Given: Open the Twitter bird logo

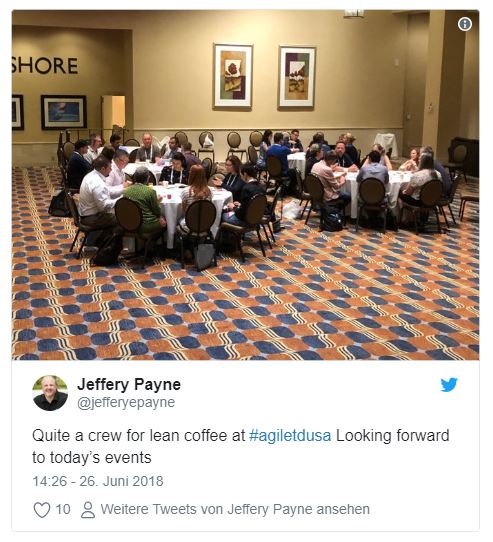Looking at the screenshot, I should 449,384.
